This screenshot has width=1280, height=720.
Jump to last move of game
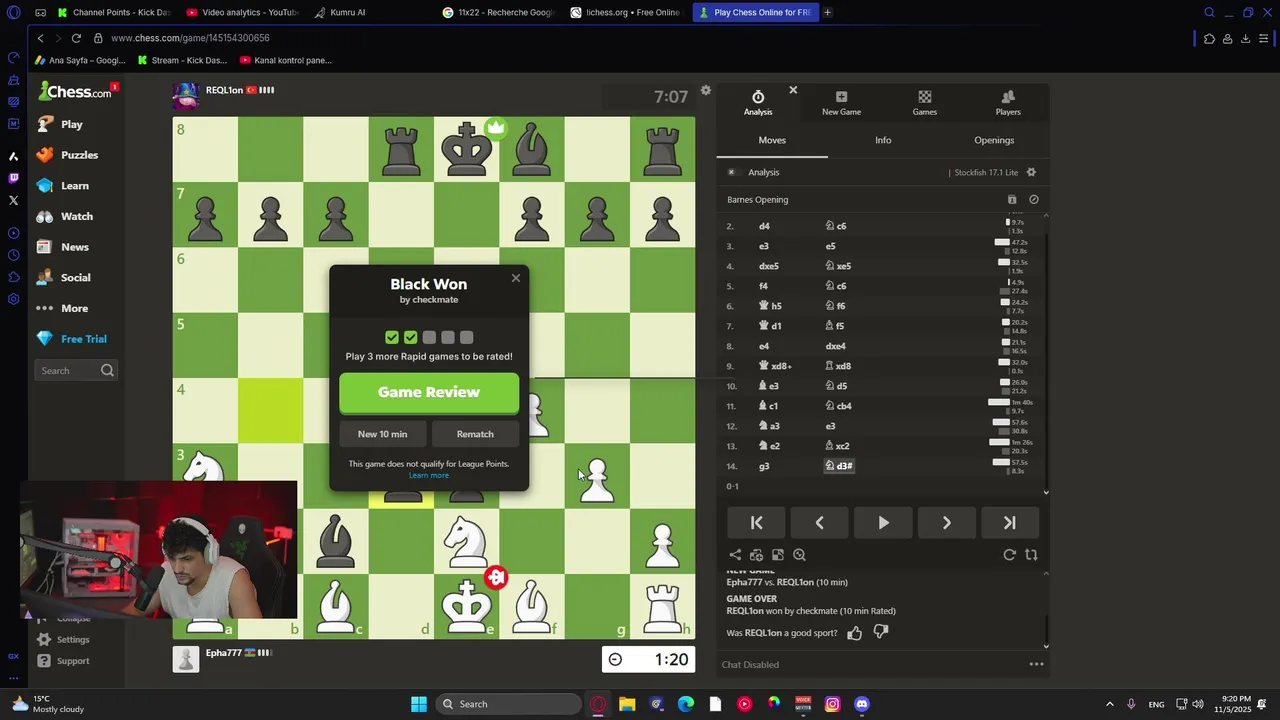coord(1009,523)
